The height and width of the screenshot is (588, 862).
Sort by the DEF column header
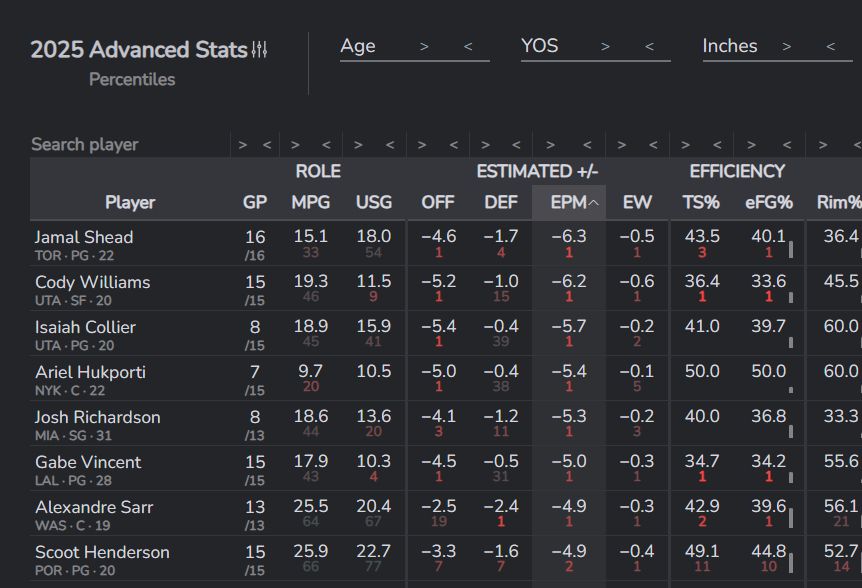point(501,202)
